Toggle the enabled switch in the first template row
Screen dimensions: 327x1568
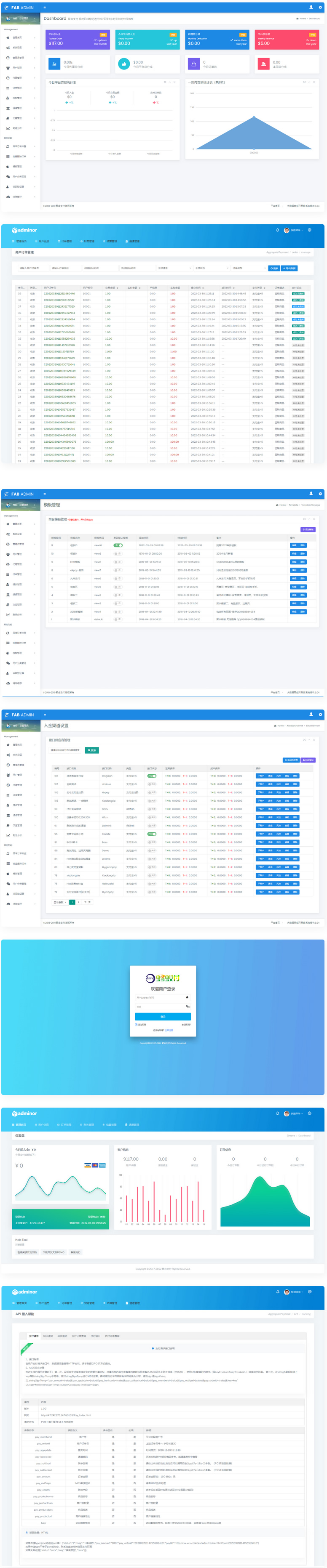tap(118, 545)
